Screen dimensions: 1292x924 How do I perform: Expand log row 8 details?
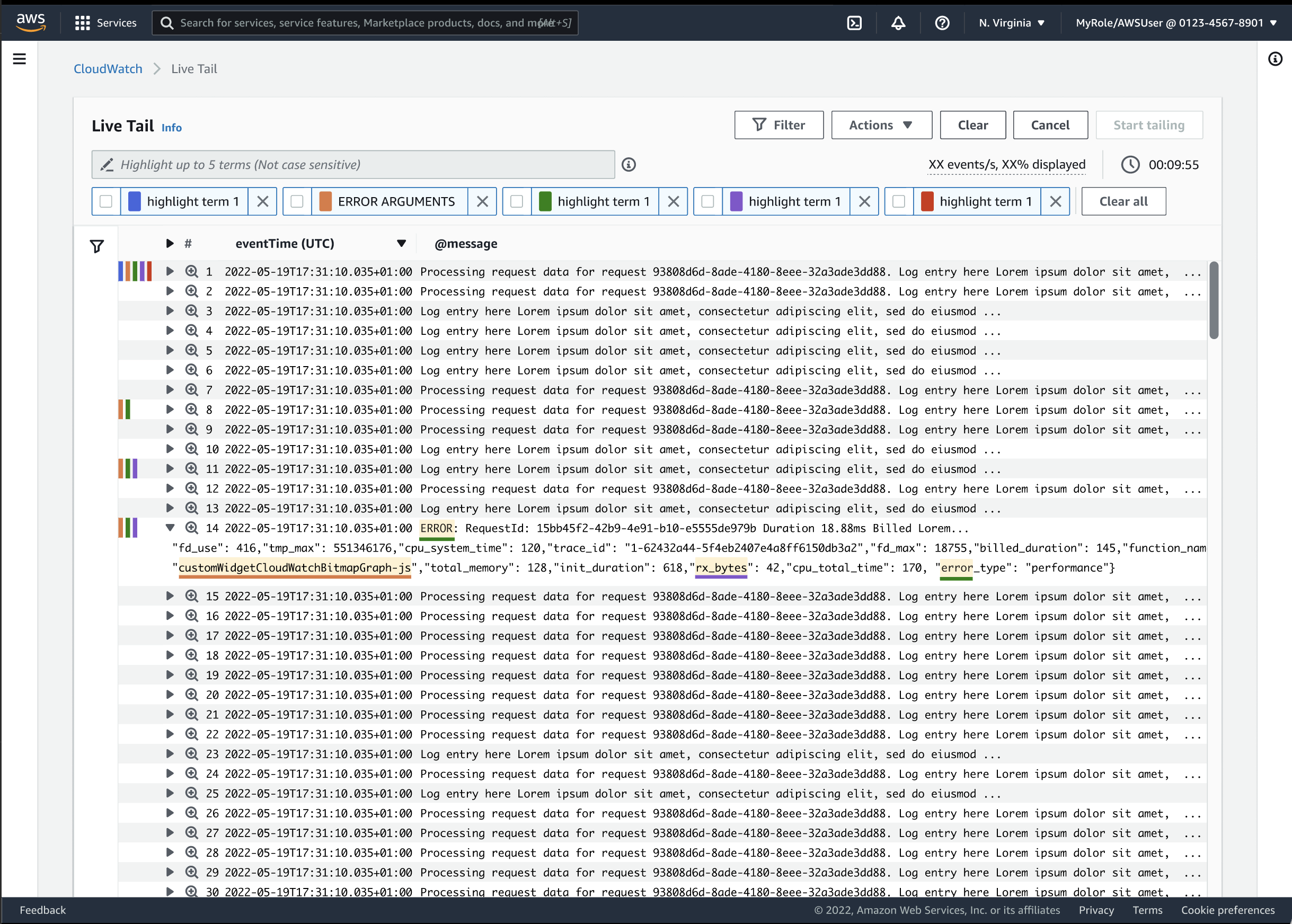170,410
